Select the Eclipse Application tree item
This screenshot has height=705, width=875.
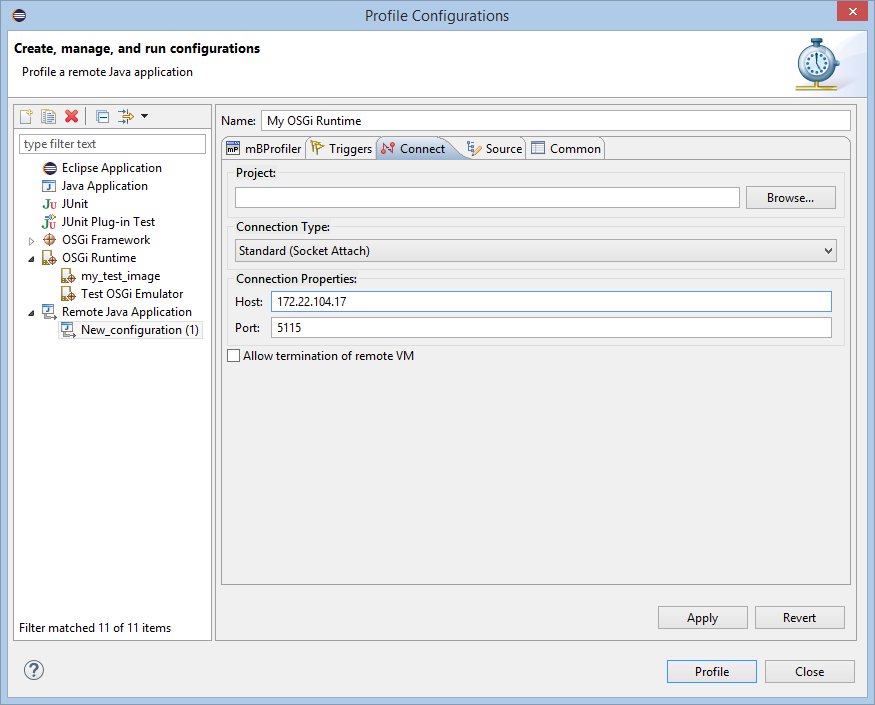(111, 168)
